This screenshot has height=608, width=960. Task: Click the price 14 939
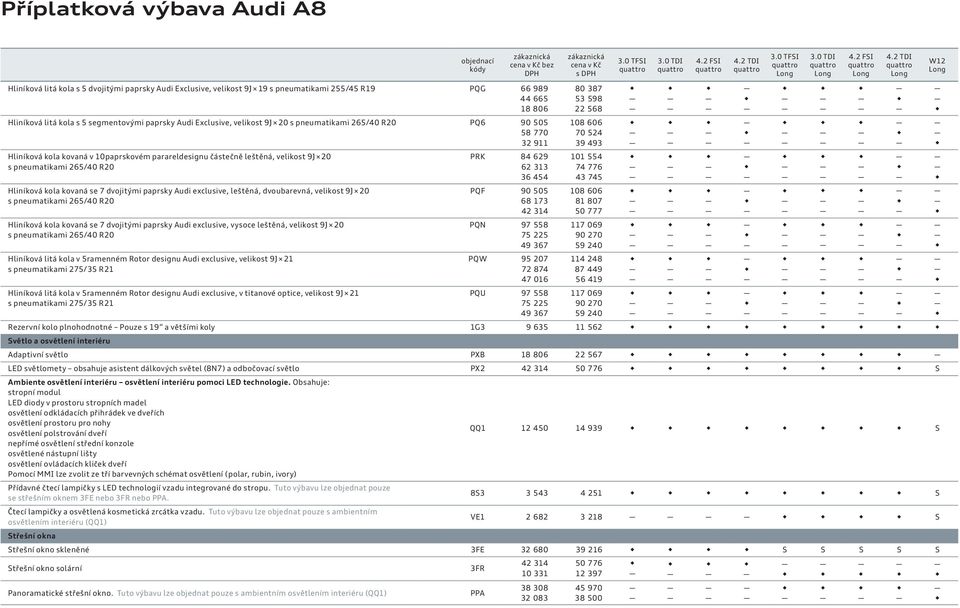click(588, 429)
